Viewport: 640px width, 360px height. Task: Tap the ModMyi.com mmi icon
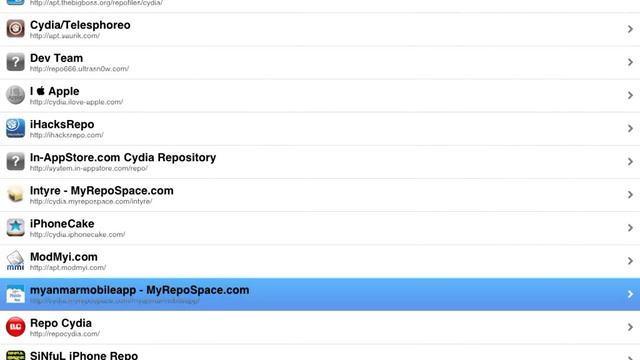click(x=16, y=260)
